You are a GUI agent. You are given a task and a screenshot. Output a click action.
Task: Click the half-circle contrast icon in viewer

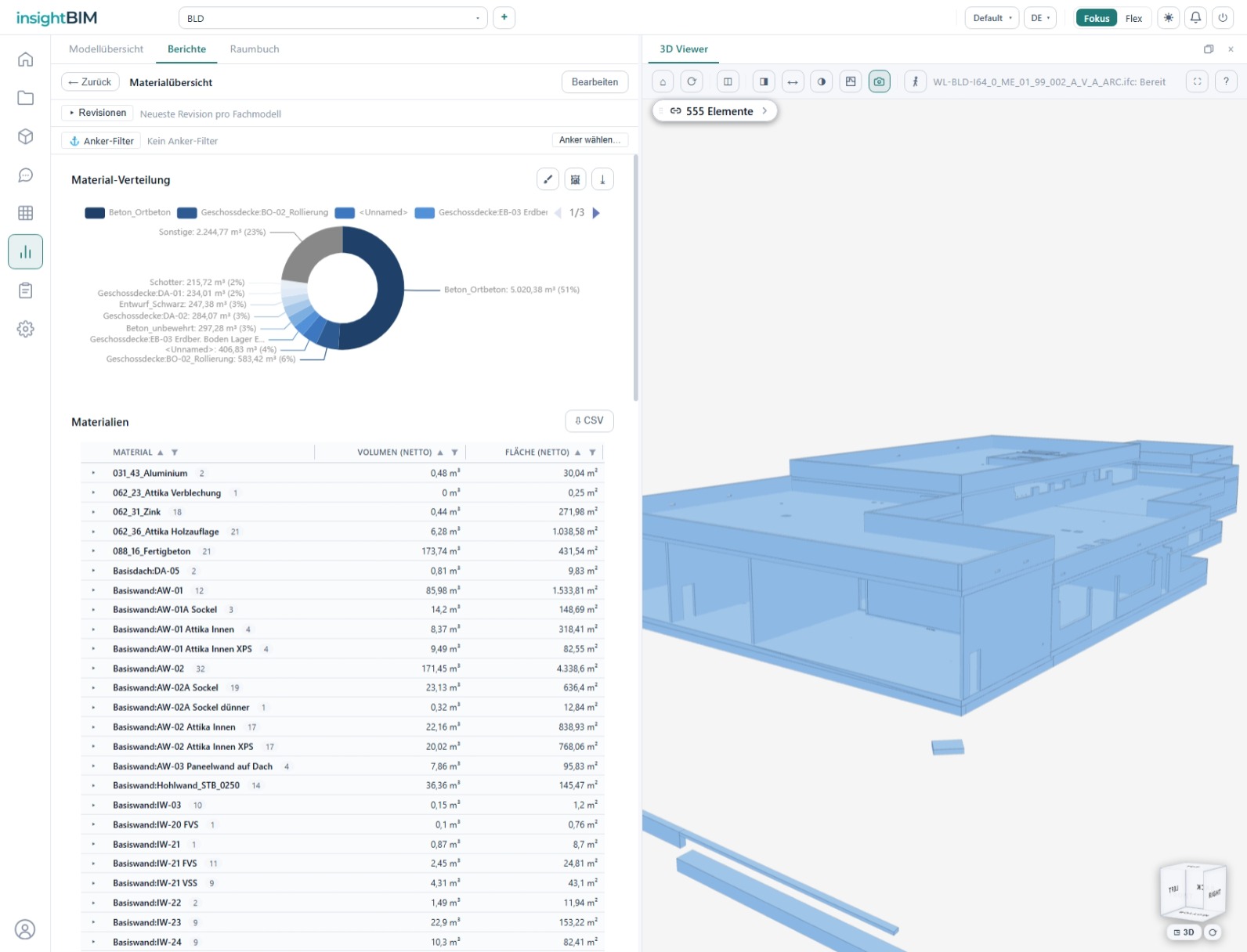(822, 81)
